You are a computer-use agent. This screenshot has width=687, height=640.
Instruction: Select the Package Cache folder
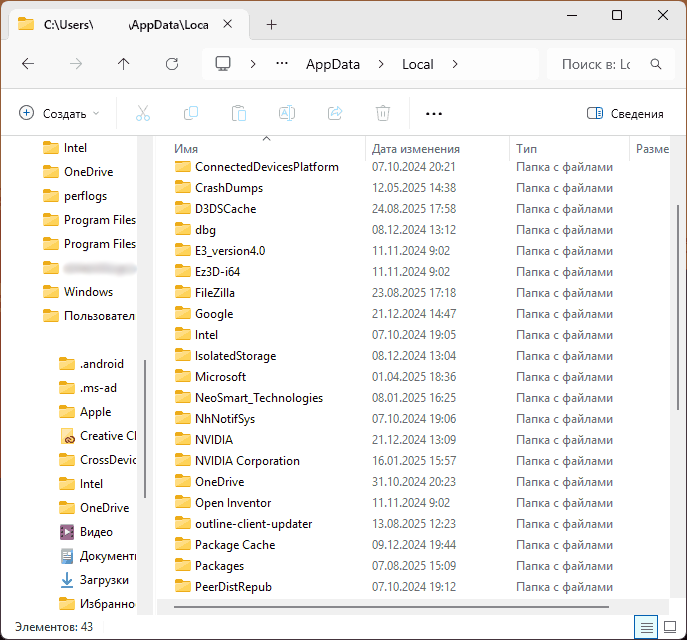point(225,545)
